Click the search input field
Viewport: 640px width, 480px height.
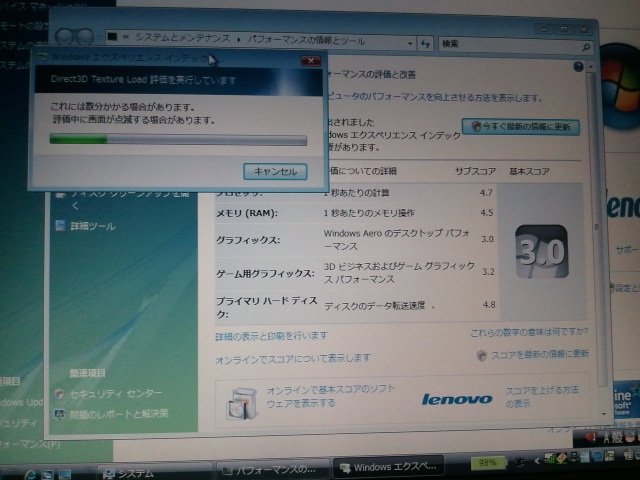(x=510, y=44)
